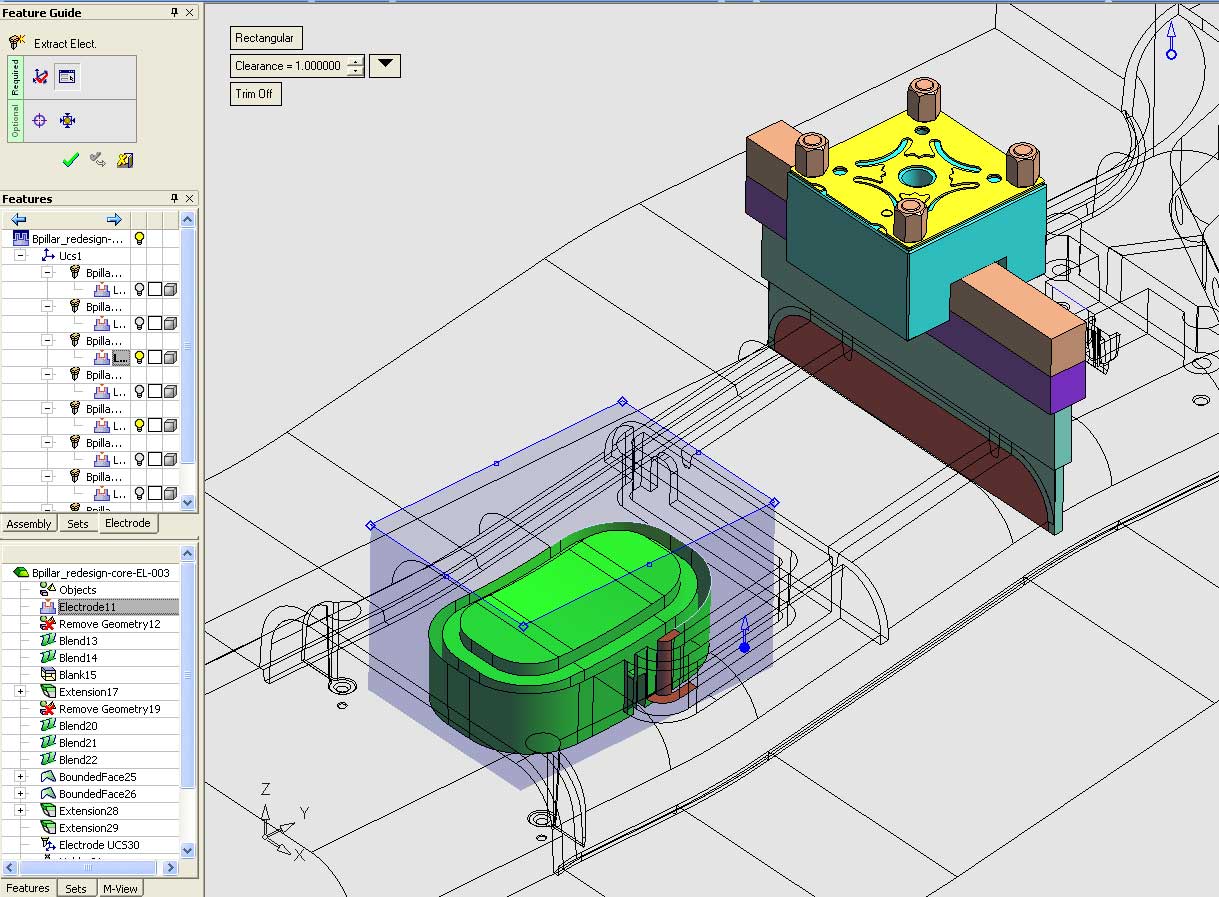
Task: Collapse the Ucs1 tree node
Action: pyautogui.click(x=19, y=254)
